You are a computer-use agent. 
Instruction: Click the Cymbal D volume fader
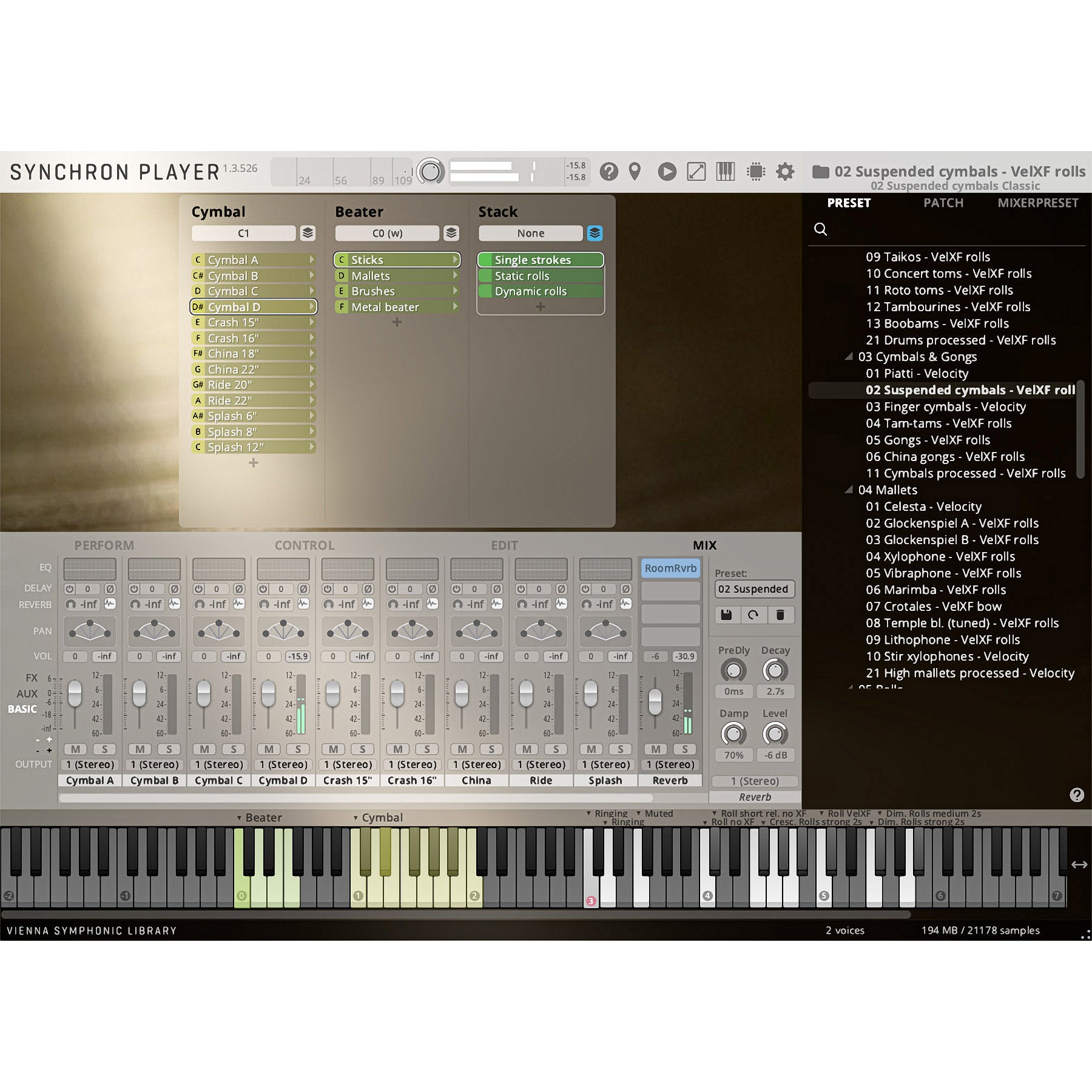[268, 693]
